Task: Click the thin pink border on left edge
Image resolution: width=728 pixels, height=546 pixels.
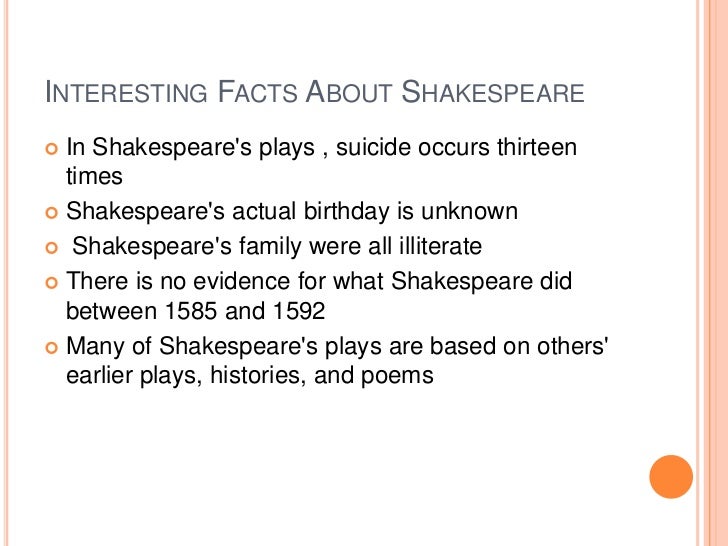Action: [6, 273]
